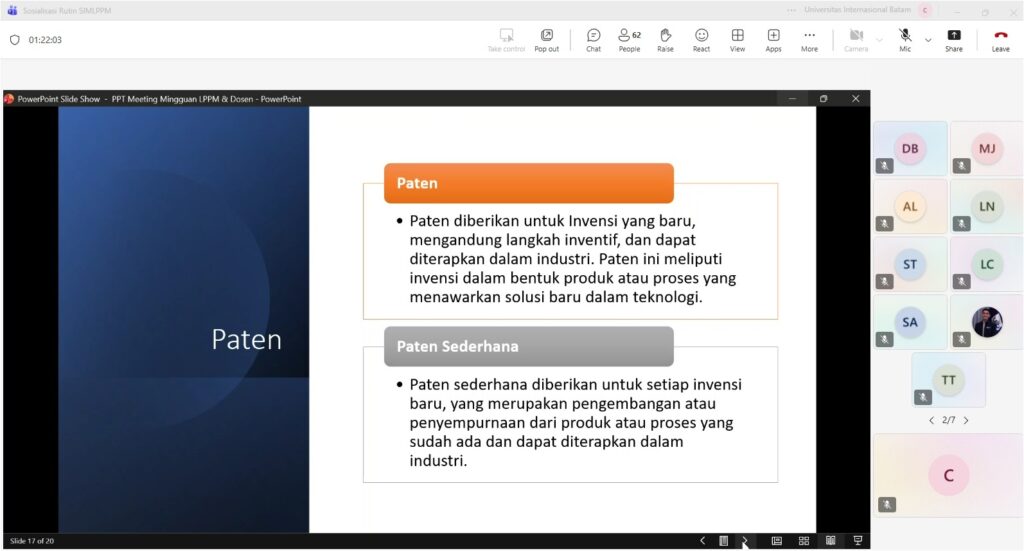Image resolution: width=1024 pixels, height=551 pixels.
Task: Open the React emoji menu
Action: 701,40
